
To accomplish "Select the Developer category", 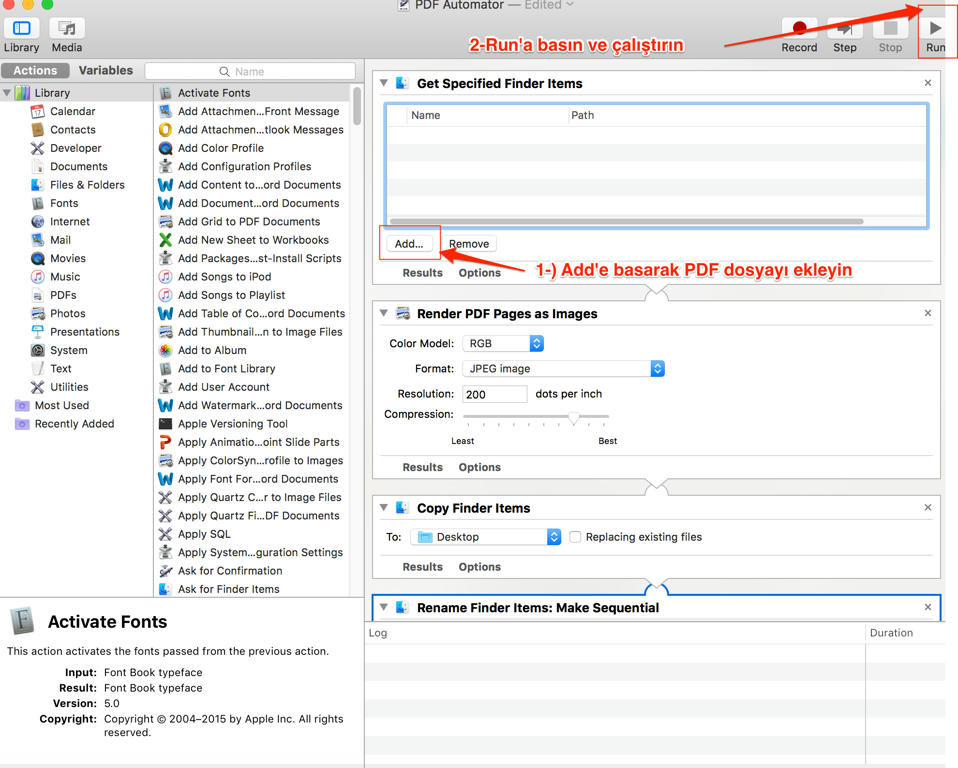I will click(75, 148).
